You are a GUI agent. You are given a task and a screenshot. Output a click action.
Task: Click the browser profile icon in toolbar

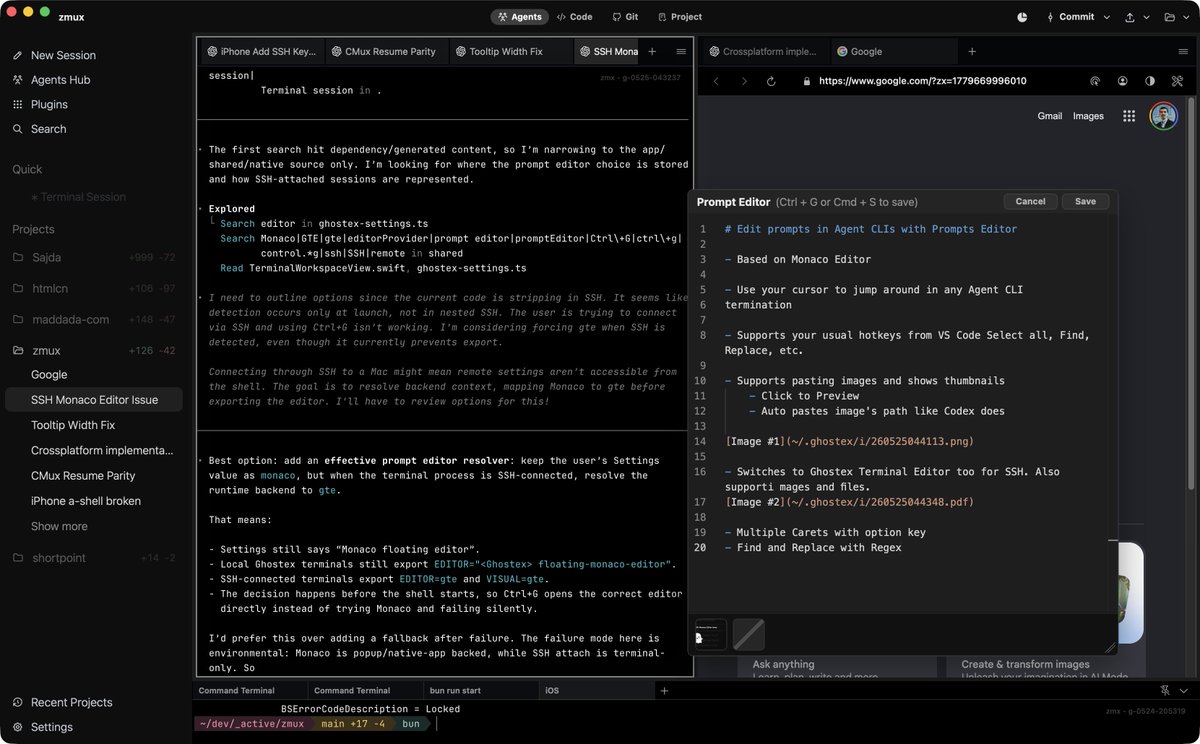coord(1123,81)
